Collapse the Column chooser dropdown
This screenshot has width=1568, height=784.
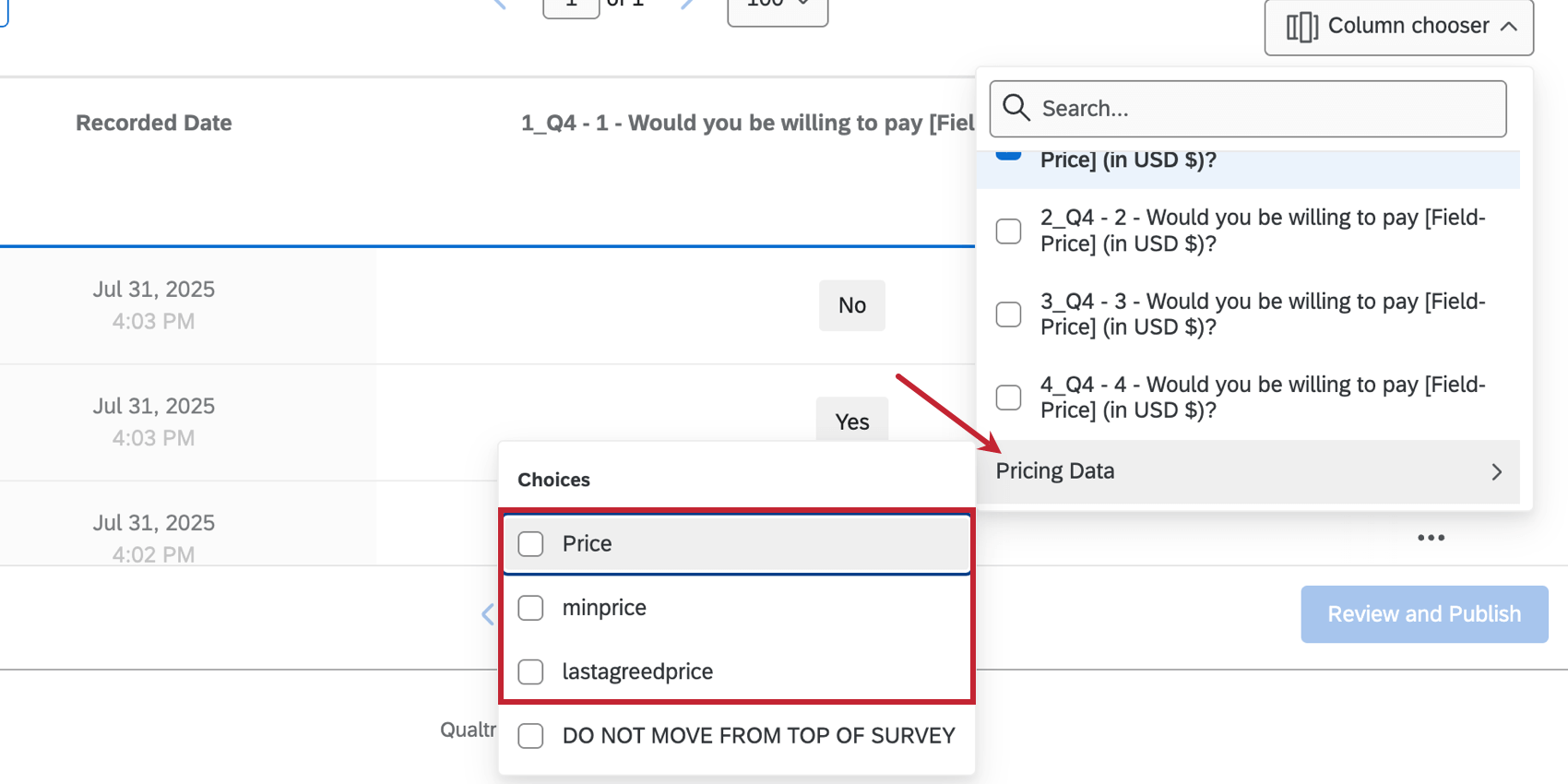click(1509, 27)
